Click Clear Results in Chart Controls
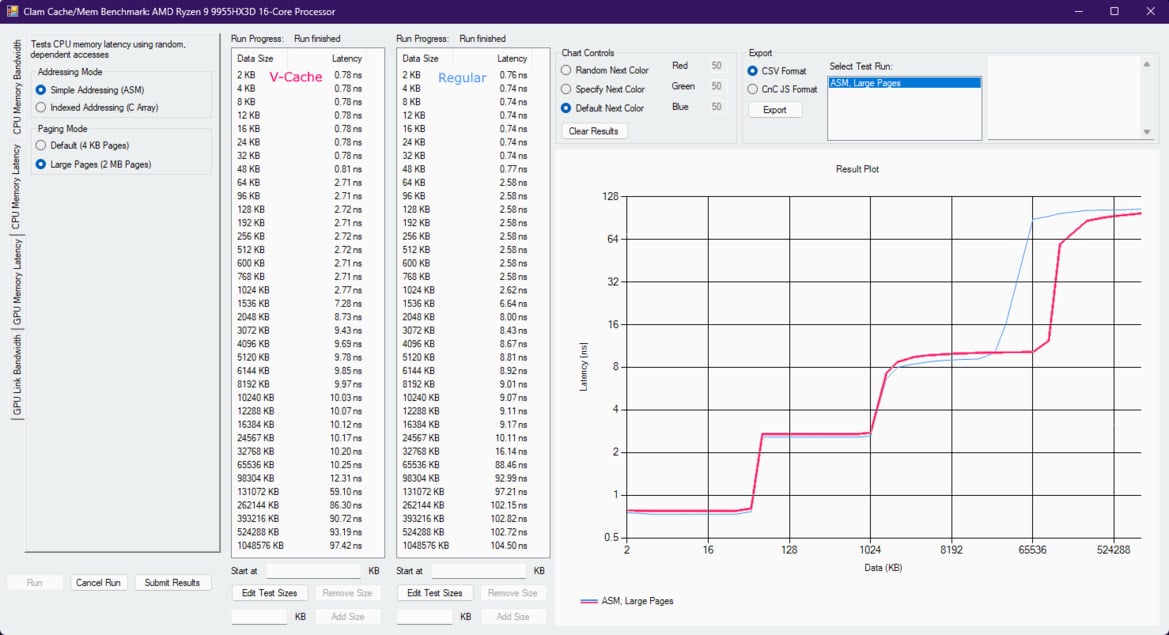 [x=593, y=131]
